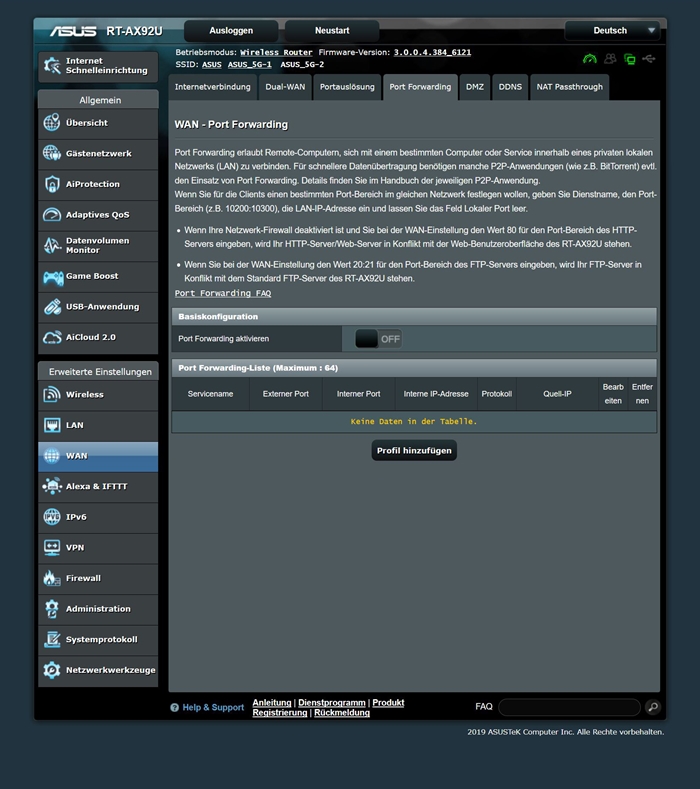Open the Portauslösung tab

[x=347, y=87]
